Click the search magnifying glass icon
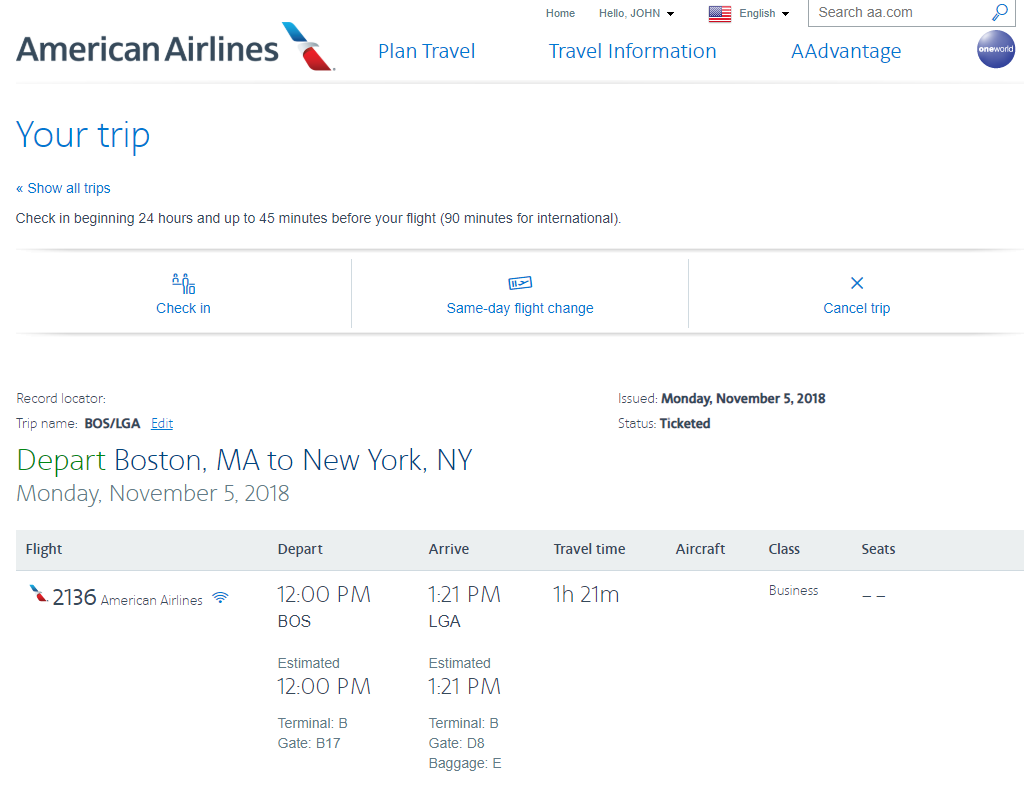Image resolution: width=1024 pixels, height=795 pixels. click(x=1000, y=13)
